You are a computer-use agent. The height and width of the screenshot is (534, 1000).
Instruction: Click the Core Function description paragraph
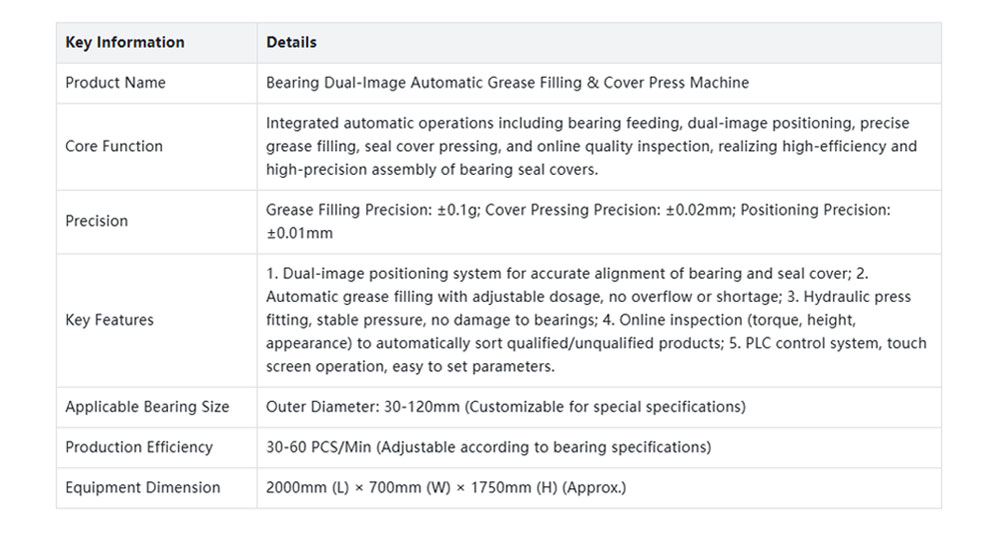pos(591,146)
